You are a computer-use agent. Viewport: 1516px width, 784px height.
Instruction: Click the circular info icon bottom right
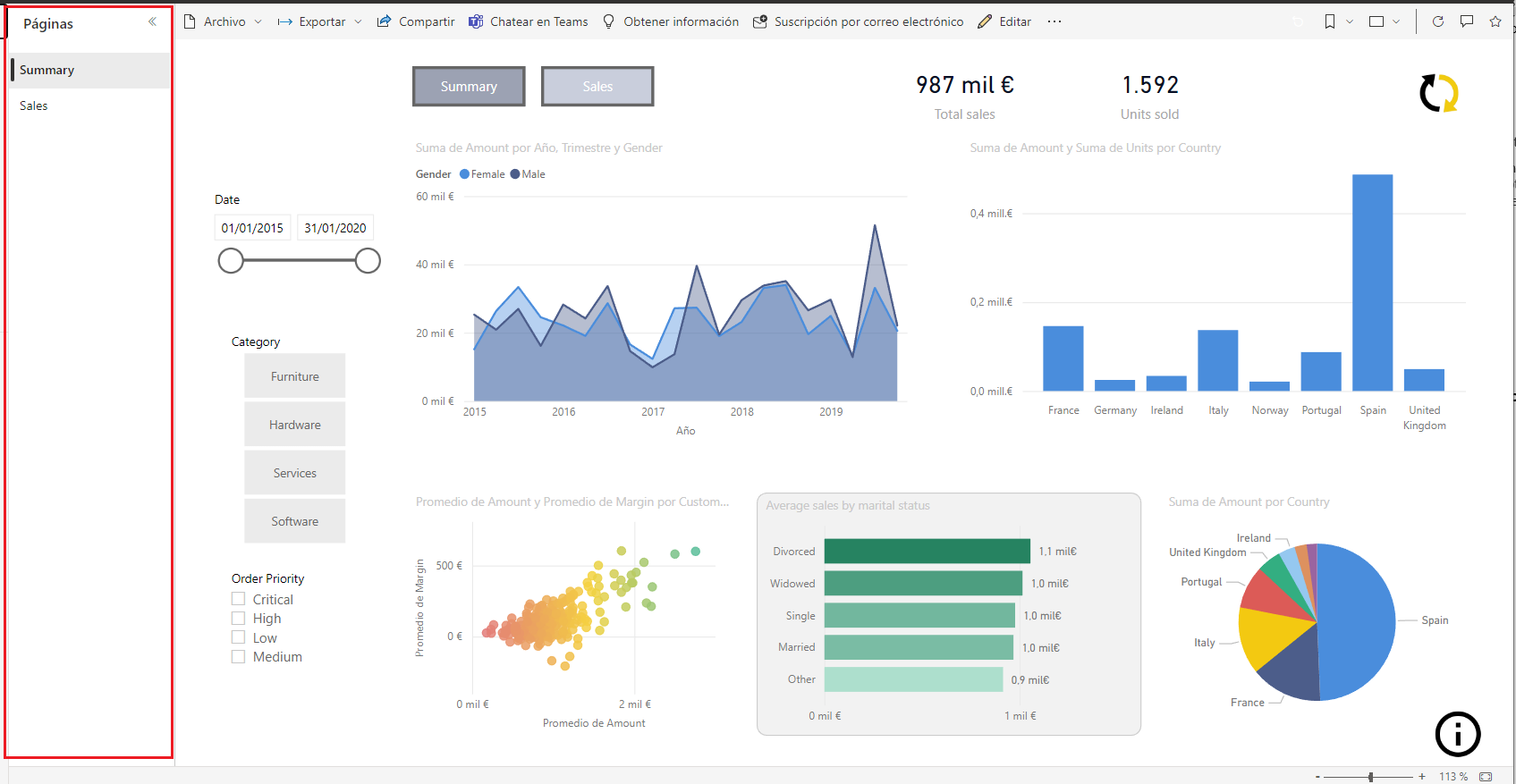point(1458,734)
